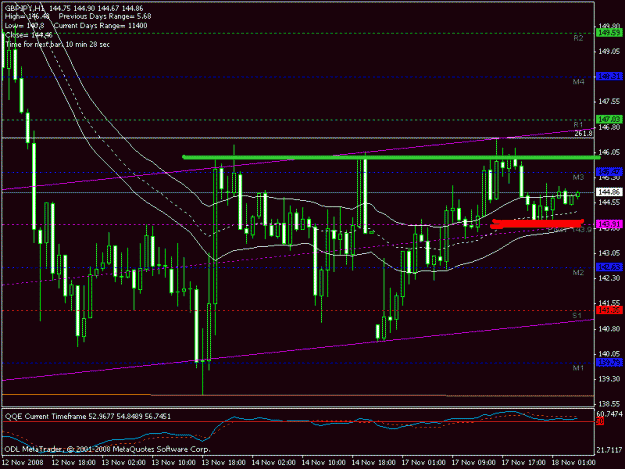Click the '13 Nov 18:00' time axis label

(x=224, y=463)
